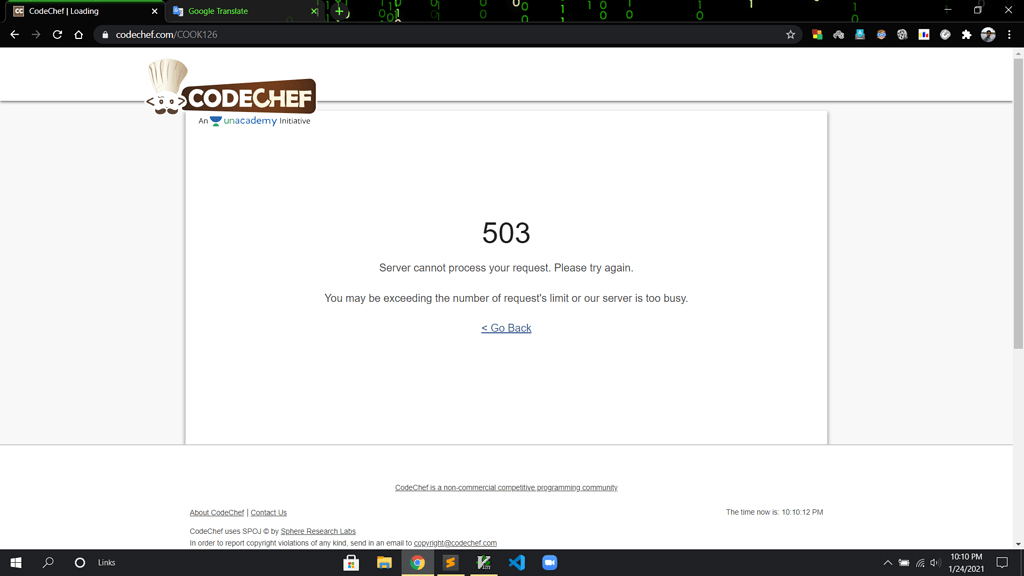Open the Windows Start menu
Viewport: 1024px width, 576px height.
pyautogui.click(x=17, y=562)
